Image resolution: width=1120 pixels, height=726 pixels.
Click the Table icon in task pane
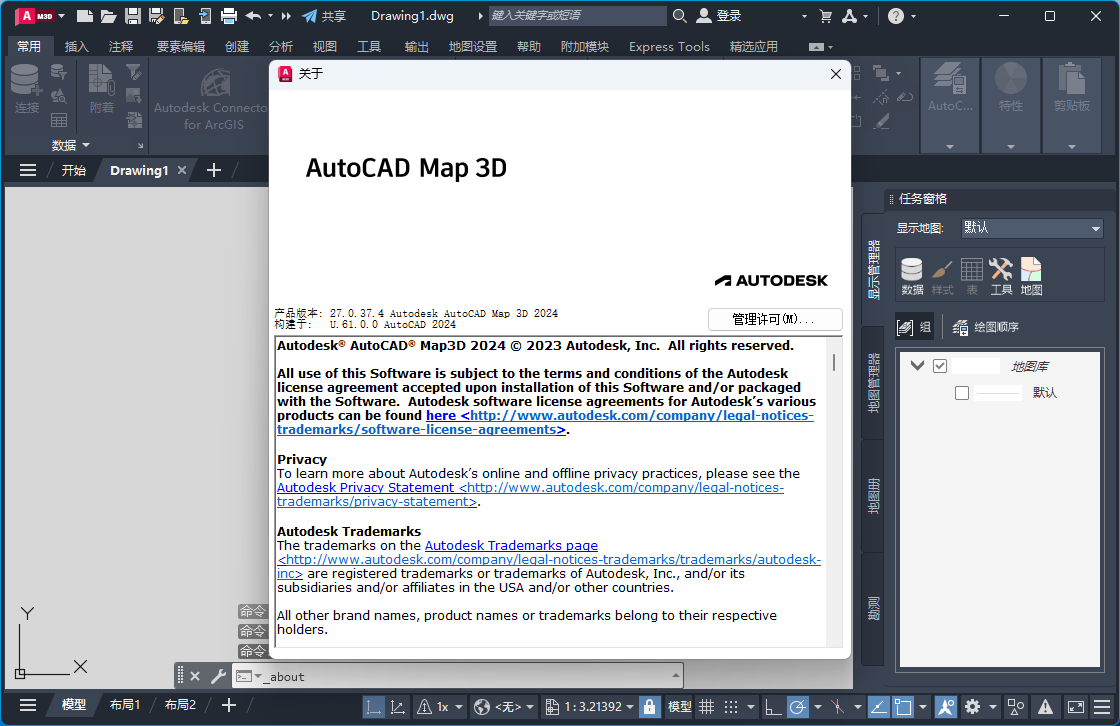coord(971,276)
